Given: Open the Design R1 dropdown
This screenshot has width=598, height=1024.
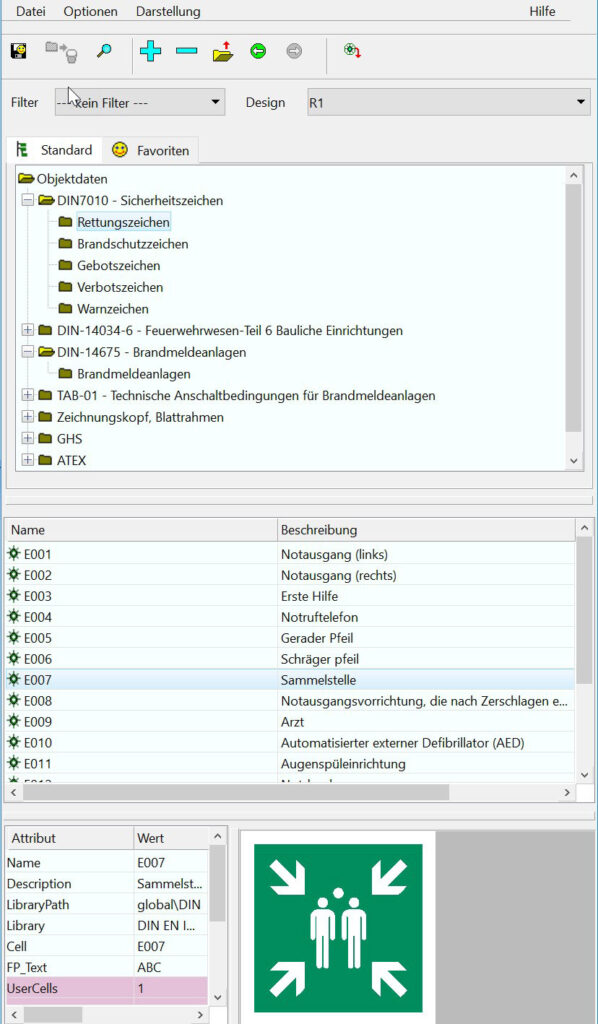Looking at the screenshot, I should (x=448, y=103).
